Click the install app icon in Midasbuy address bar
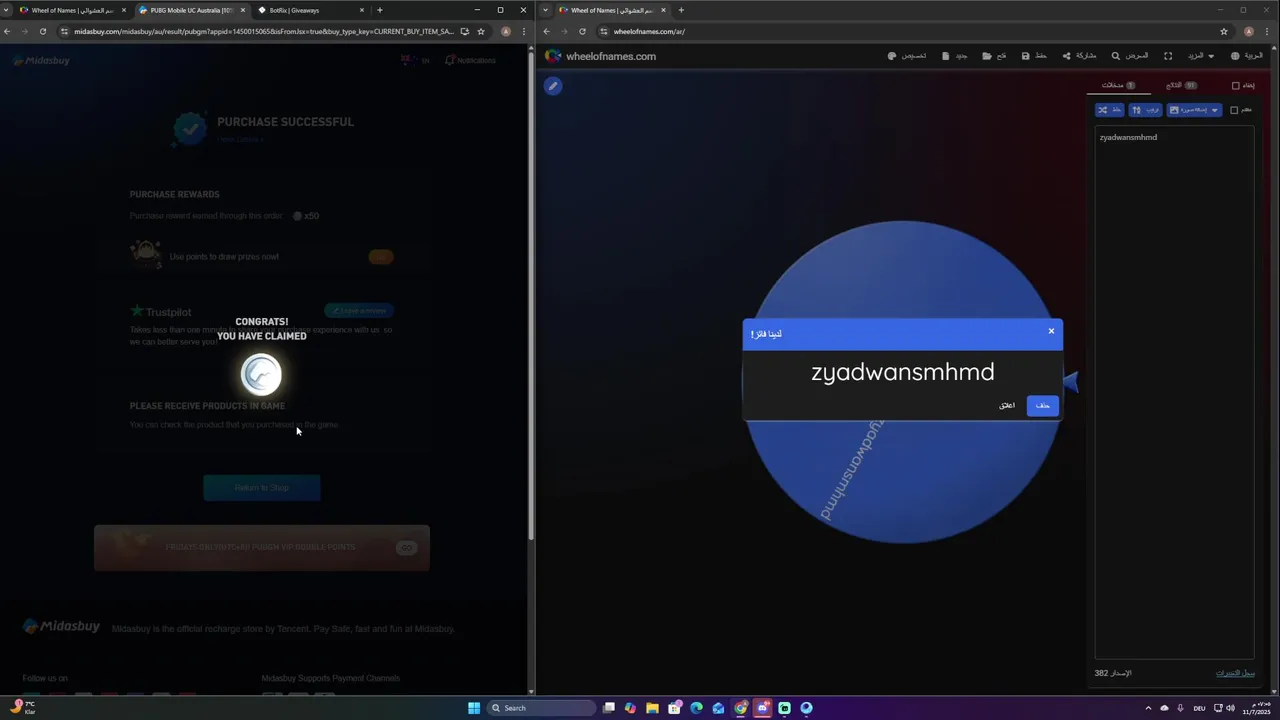Image resolution: width=1280 pixels, height=720 pixels. (464, 31)
